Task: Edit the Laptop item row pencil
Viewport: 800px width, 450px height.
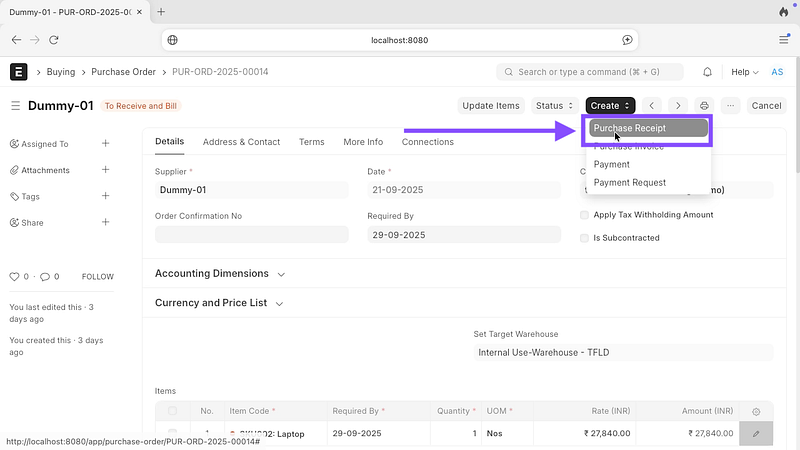Action: pyautogui.click(x=756, y=433)
